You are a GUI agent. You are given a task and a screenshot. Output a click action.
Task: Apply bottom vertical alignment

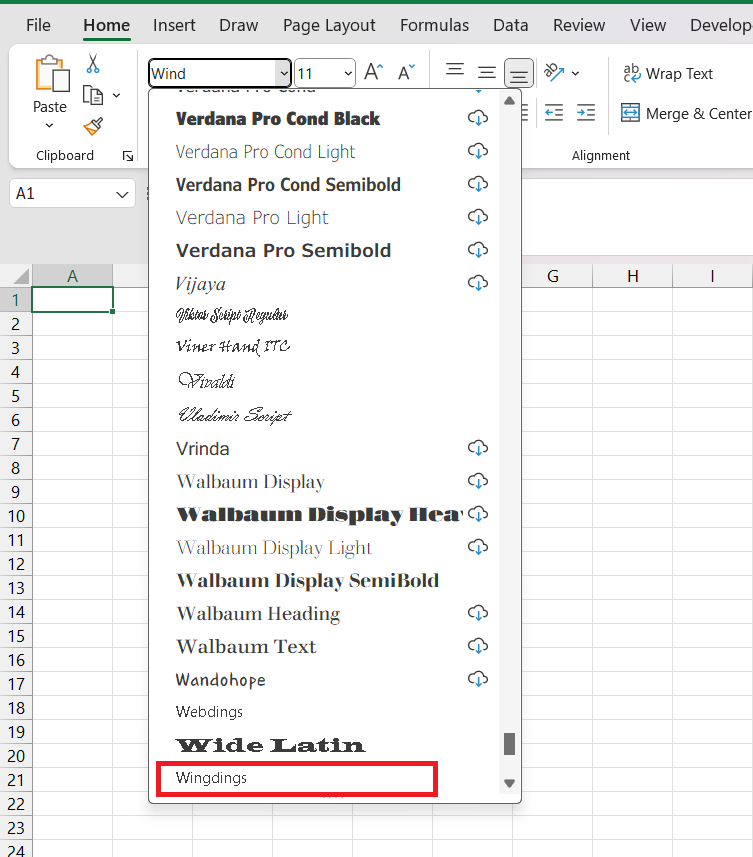(519, 73)
